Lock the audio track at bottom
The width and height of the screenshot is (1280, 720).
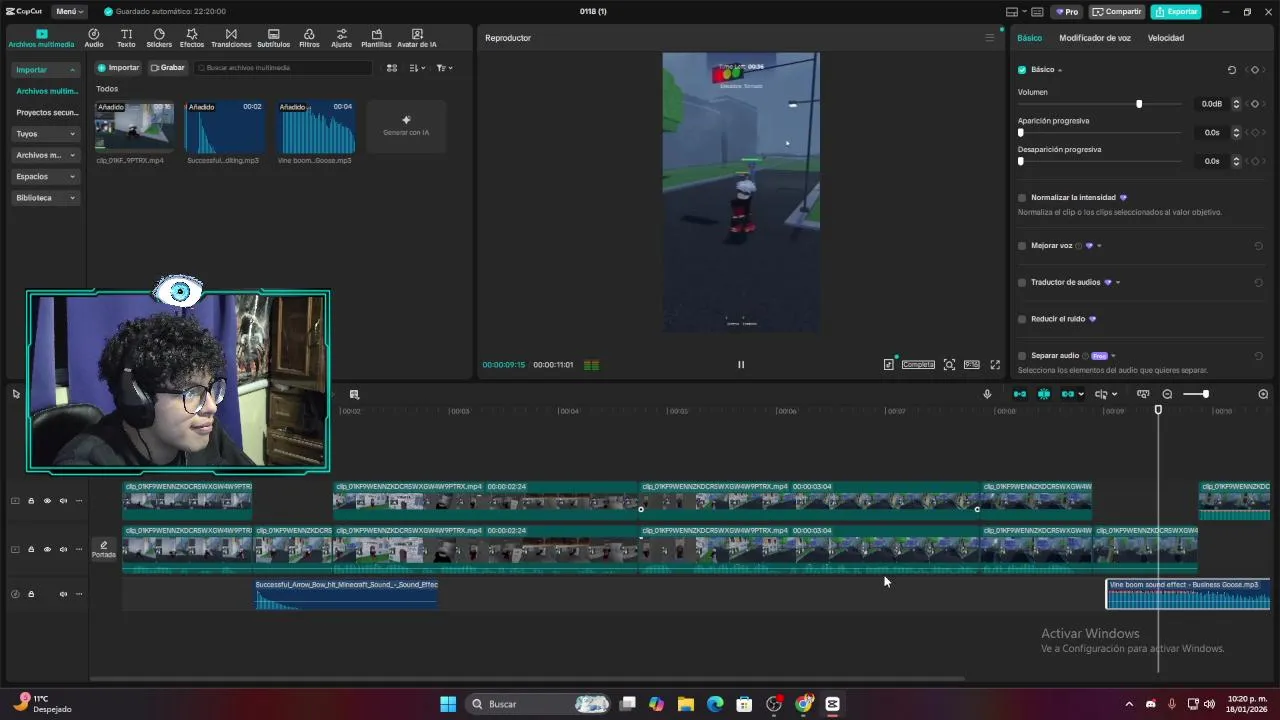pos(31,594)
